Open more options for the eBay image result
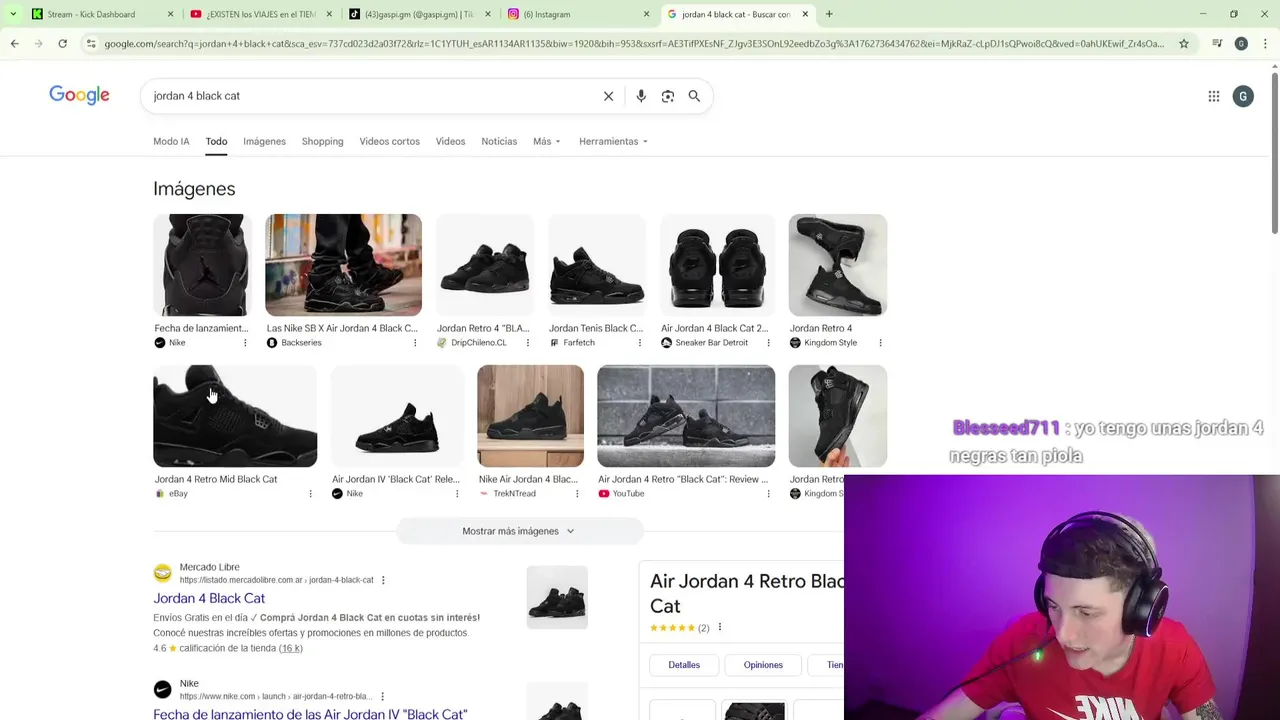The image size is (1280, 720). [310, 494]
